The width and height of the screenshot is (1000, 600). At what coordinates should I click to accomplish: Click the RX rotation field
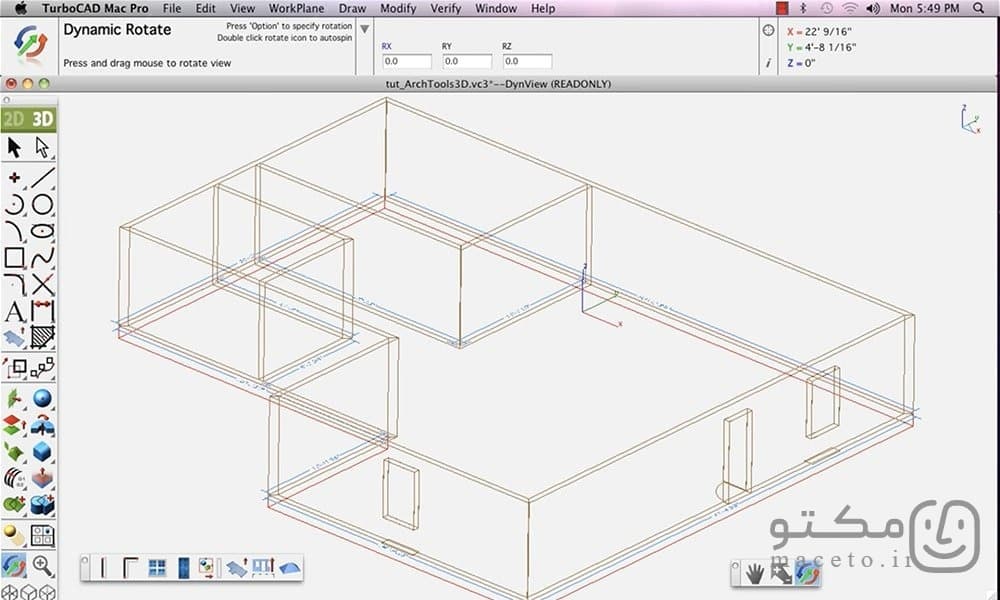[407, 62]
